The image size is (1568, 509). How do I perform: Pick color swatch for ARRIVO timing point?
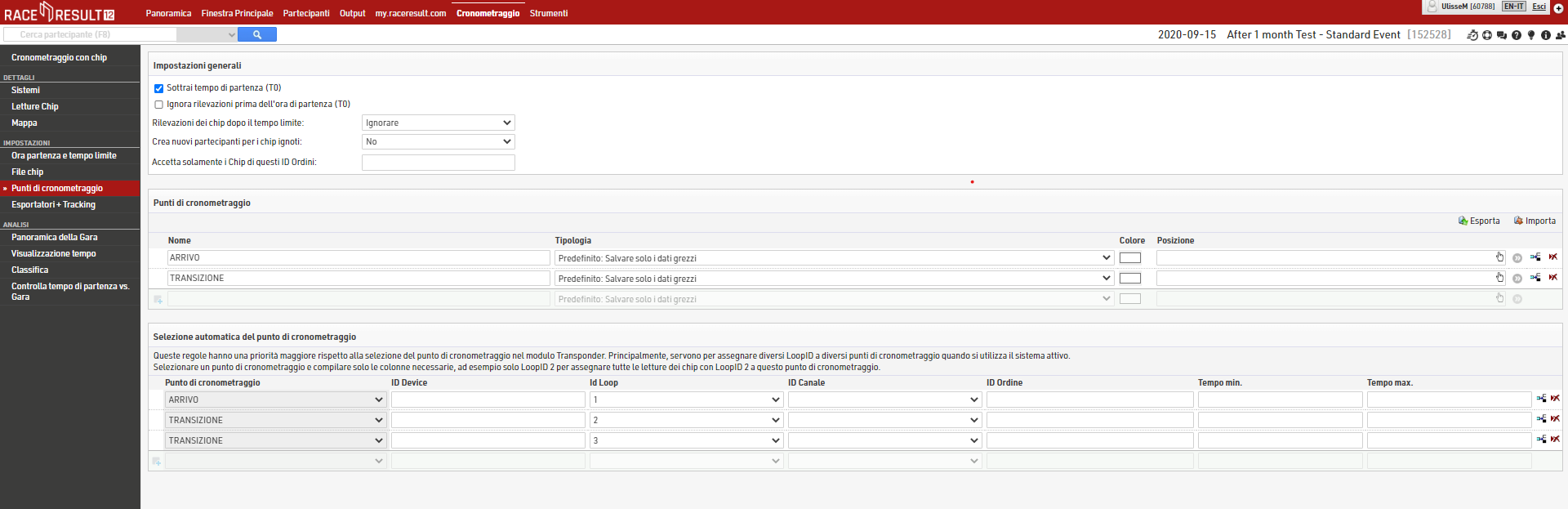1130,258
